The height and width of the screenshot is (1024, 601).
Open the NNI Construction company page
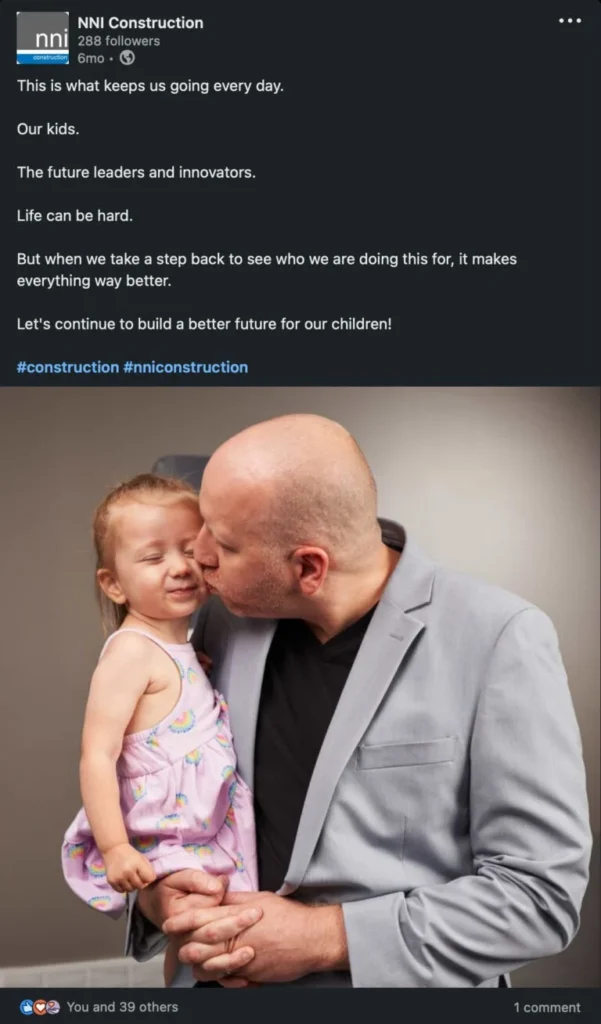(140, 23)
